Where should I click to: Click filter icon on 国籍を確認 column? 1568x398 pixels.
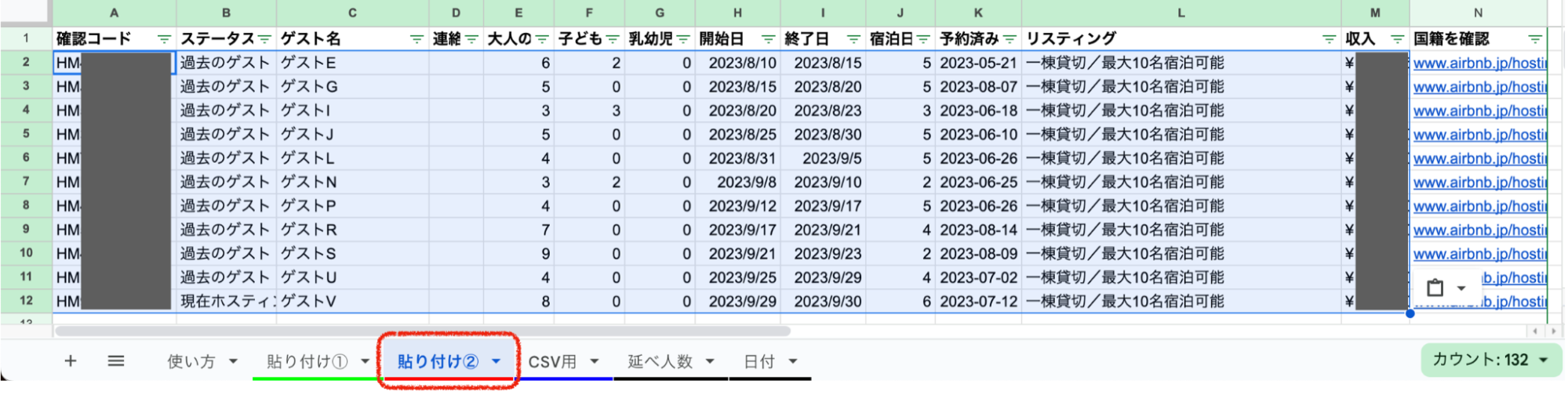[1535, 39]
